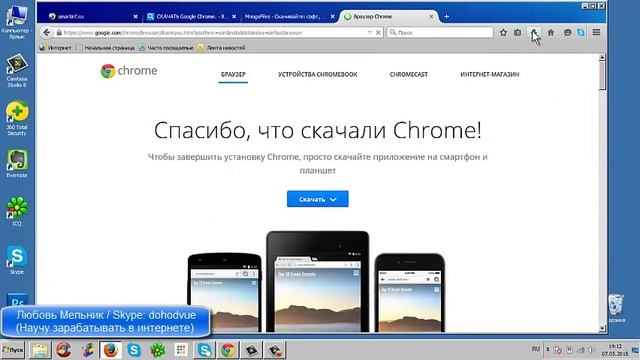Bookmark this page with the star icon
This screenshot has height=360, width=640.
point(503,32)
